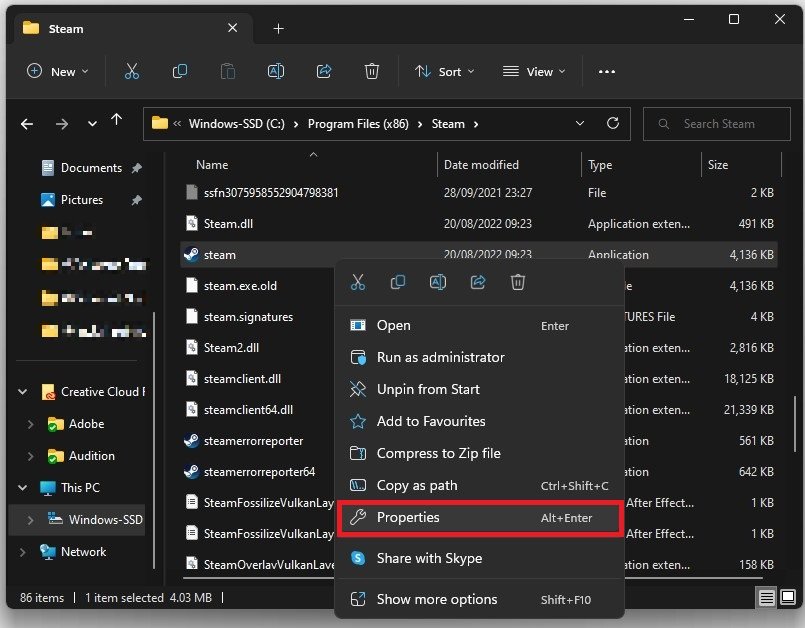Click the Share icon in the toolbar
The image size is (805, 628).
(x=324, y=71)
